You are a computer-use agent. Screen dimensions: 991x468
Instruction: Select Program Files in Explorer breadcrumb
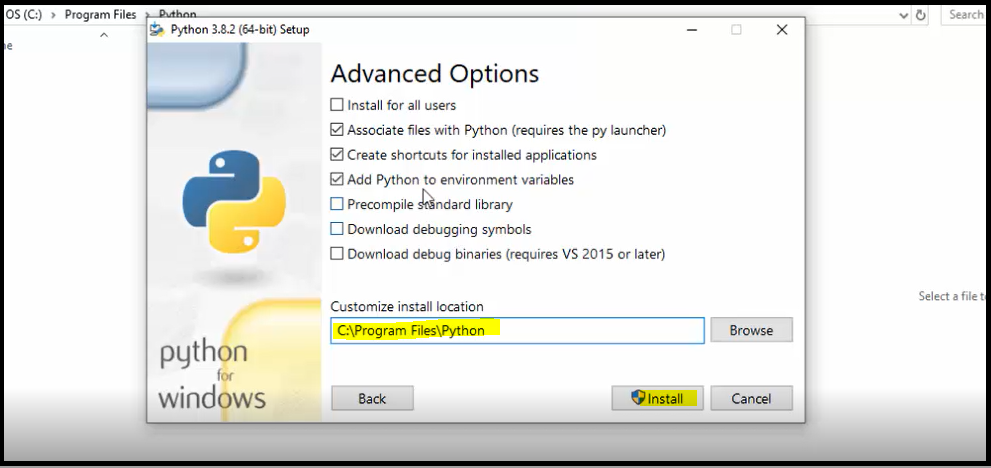(x=100, y=15)
